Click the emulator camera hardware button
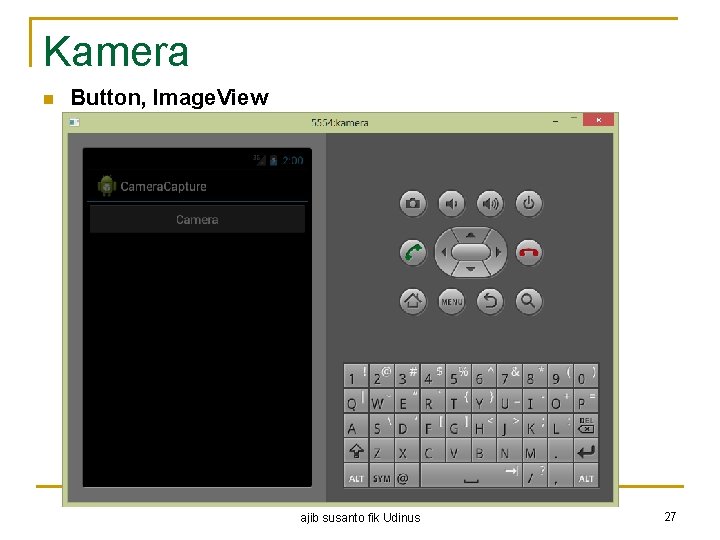720x540 pixels. (413, 203)
